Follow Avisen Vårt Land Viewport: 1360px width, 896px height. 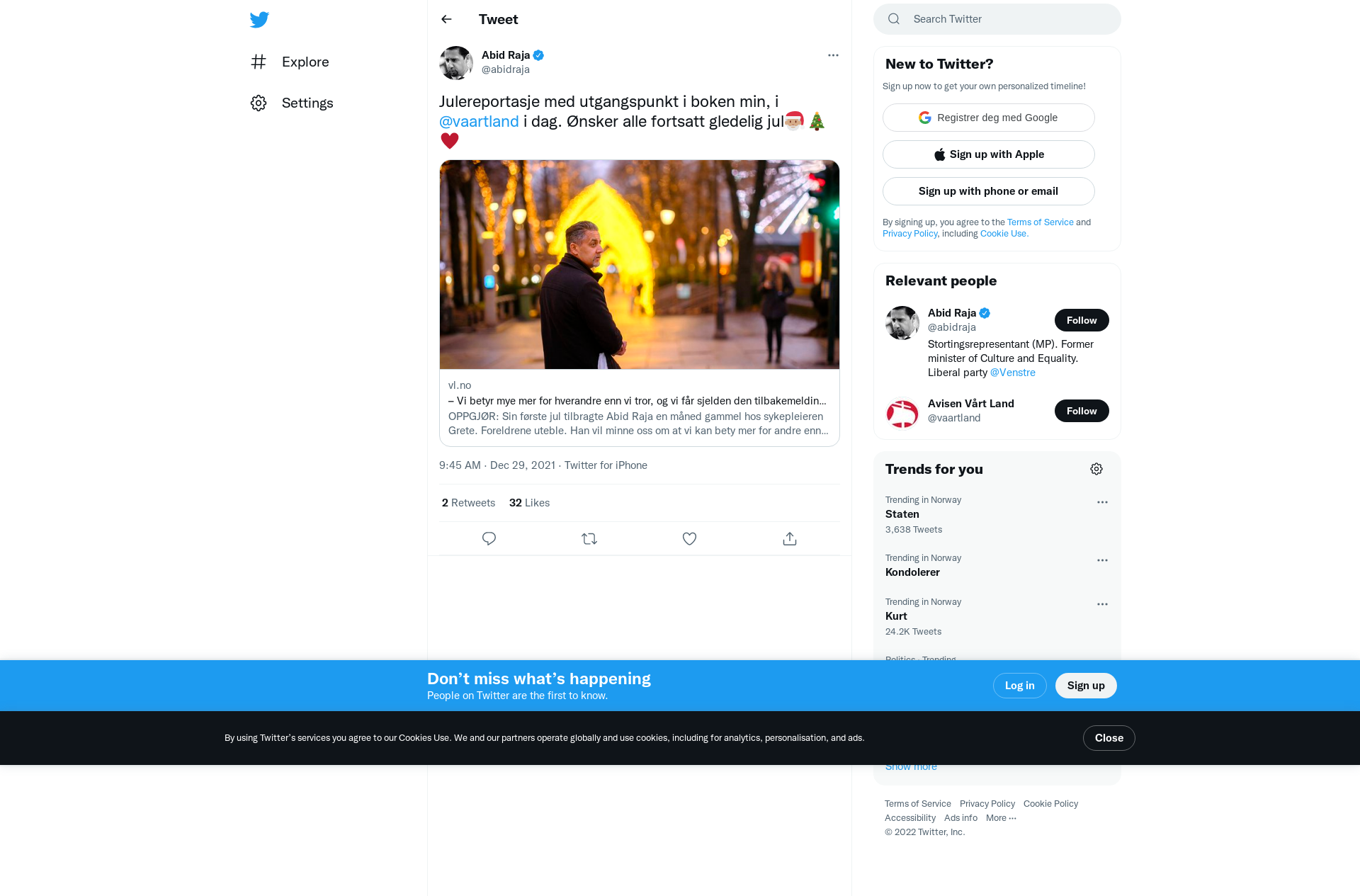point(1082,411)
